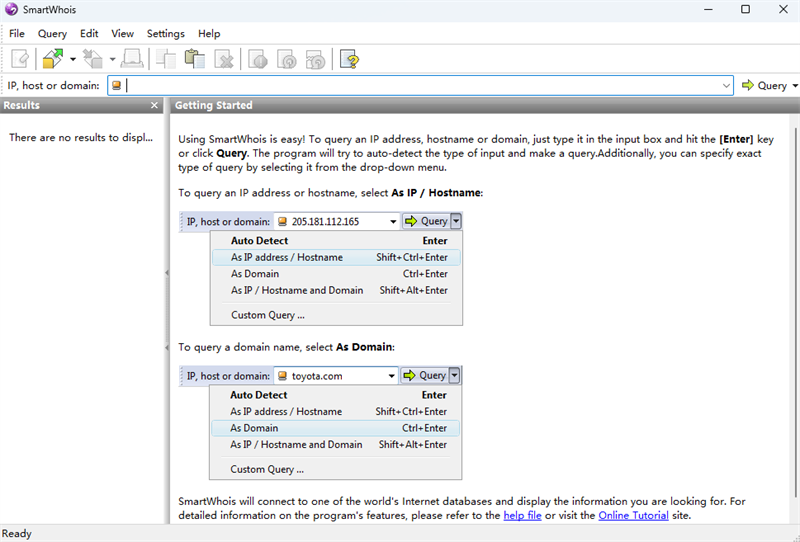Image resolution: width=800 pixels, height=542 pixels.
Task: Click the Save results toolbar icon
Action: (x=93, y=60)
